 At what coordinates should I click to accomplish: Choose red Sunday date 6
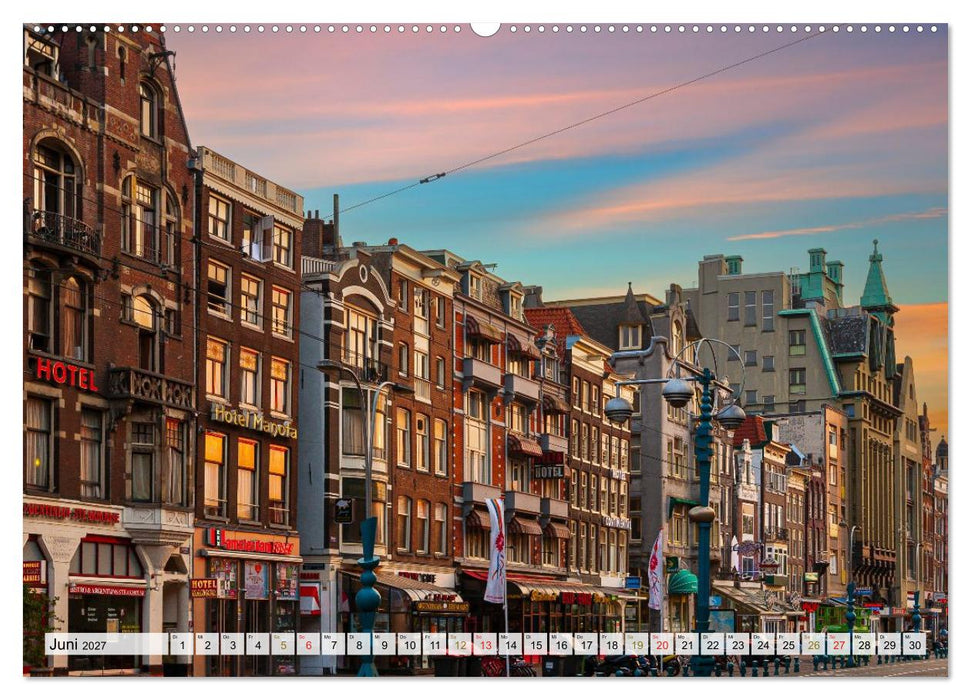[x=308, y=644]
